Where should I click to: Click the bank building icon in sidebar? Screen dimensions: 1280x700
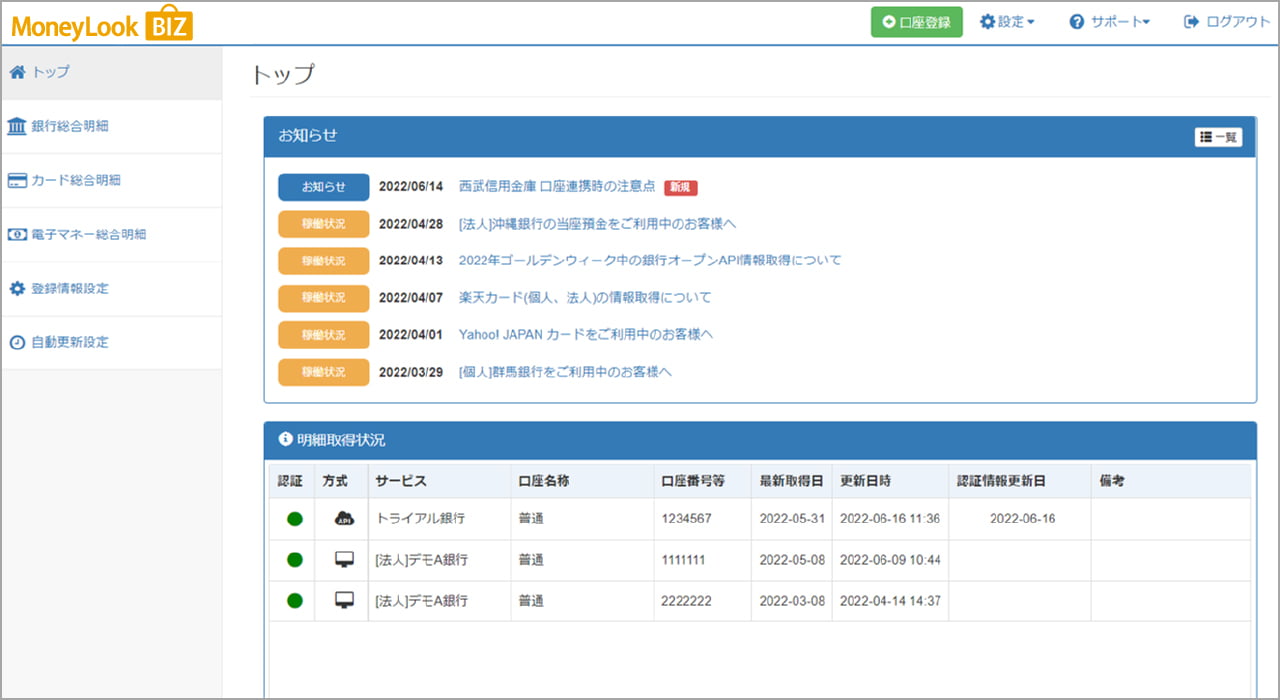tap(17, 126)
